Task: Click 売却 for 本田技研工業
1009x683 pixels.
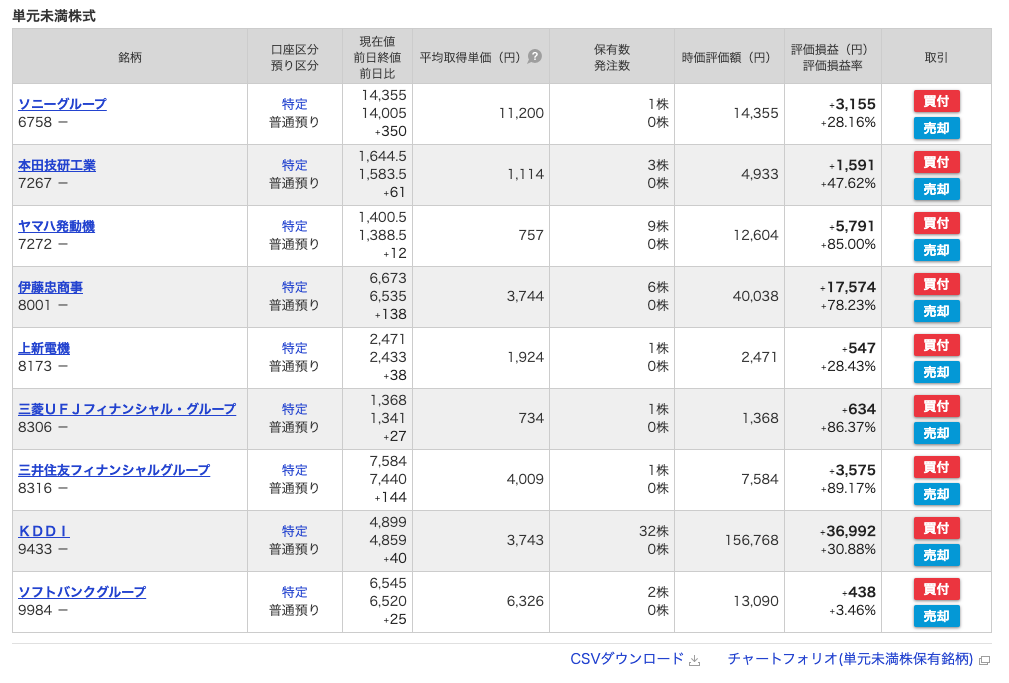Action: point(936,189)
